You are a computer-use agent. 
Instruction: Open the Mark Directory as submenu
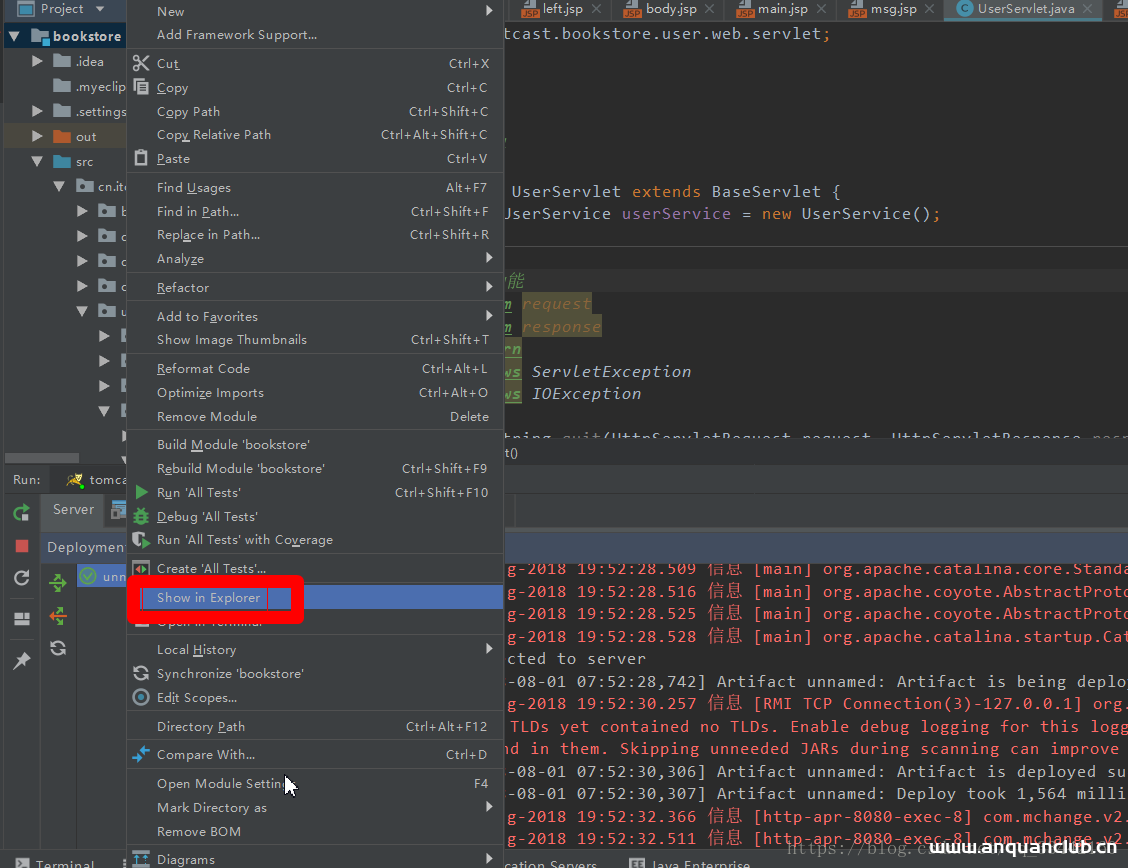coord(315,808)
